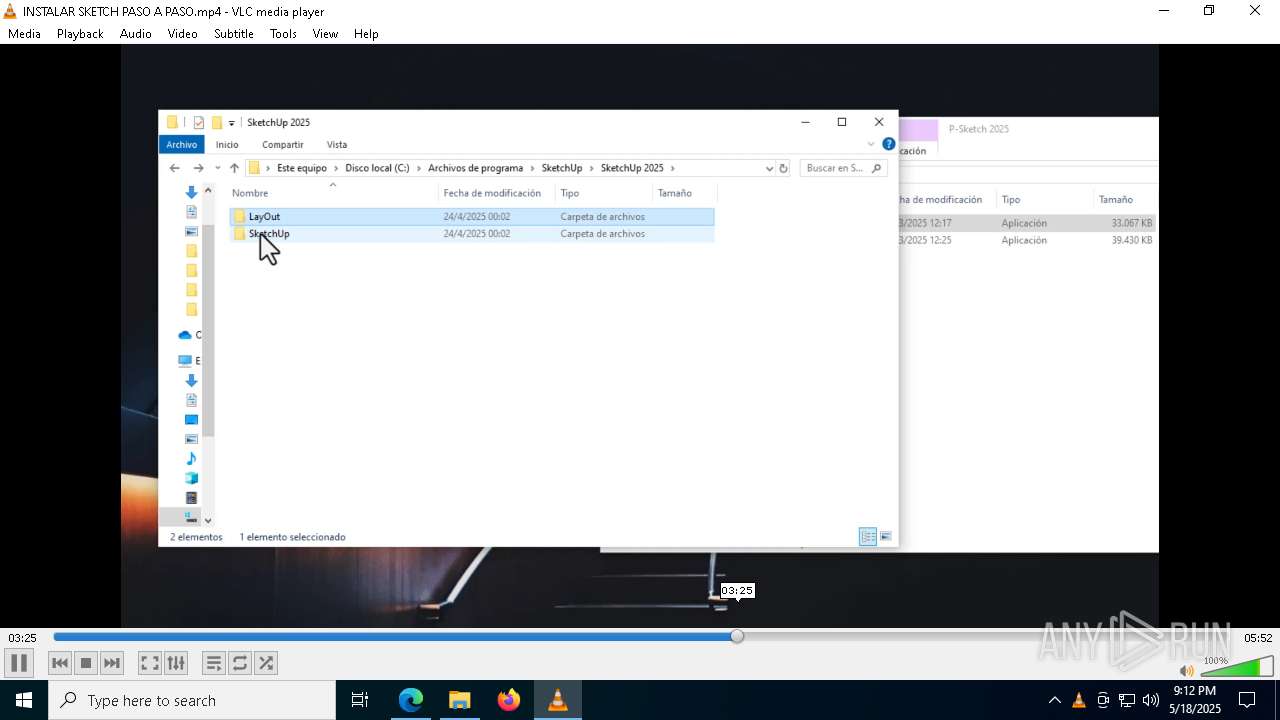The image size is (1280, 720).
Task: Click the Explorer up-one-level arrow in the video
Action: coord(234,168)
